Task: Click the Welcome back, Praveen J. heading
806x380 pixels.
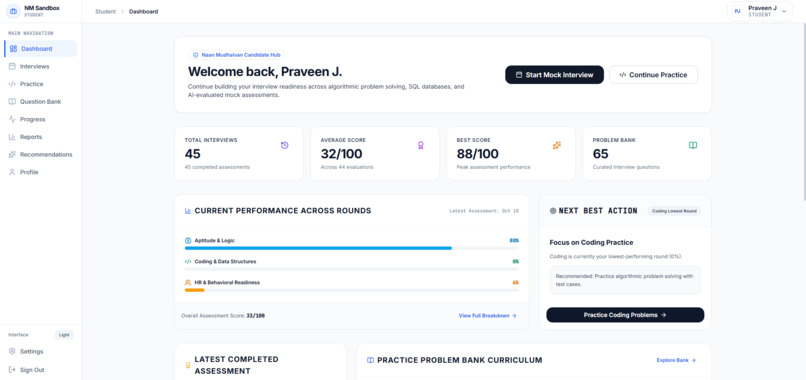Action: (265, 71)
